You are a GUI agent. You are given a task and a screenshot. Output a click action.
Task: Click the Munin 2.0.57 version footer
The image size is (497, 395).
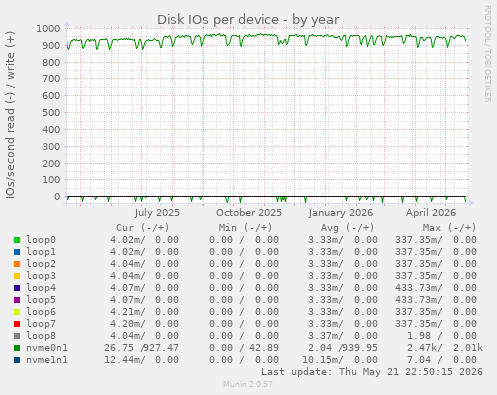click(248, 384)
